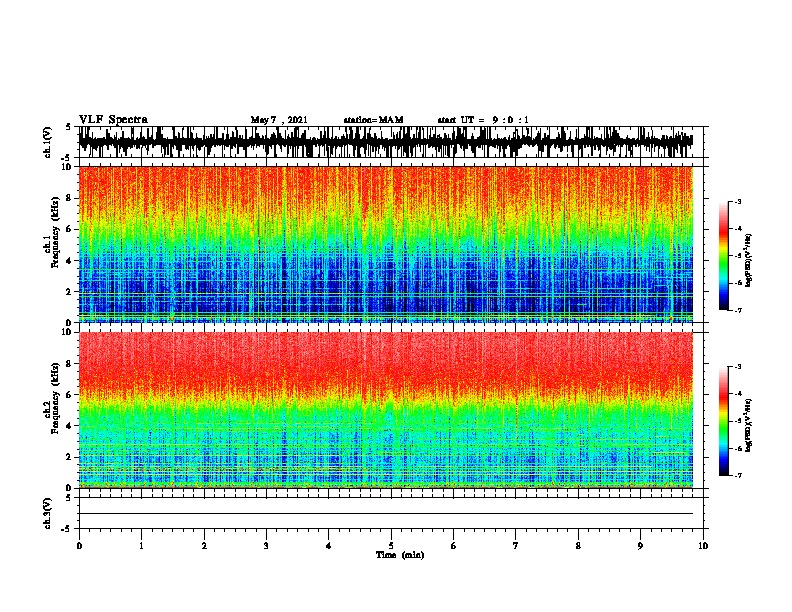The image size is (792, 612).
Task: Click the "-3" label on ch.1 color bar
Action: (x=737, y=201)
